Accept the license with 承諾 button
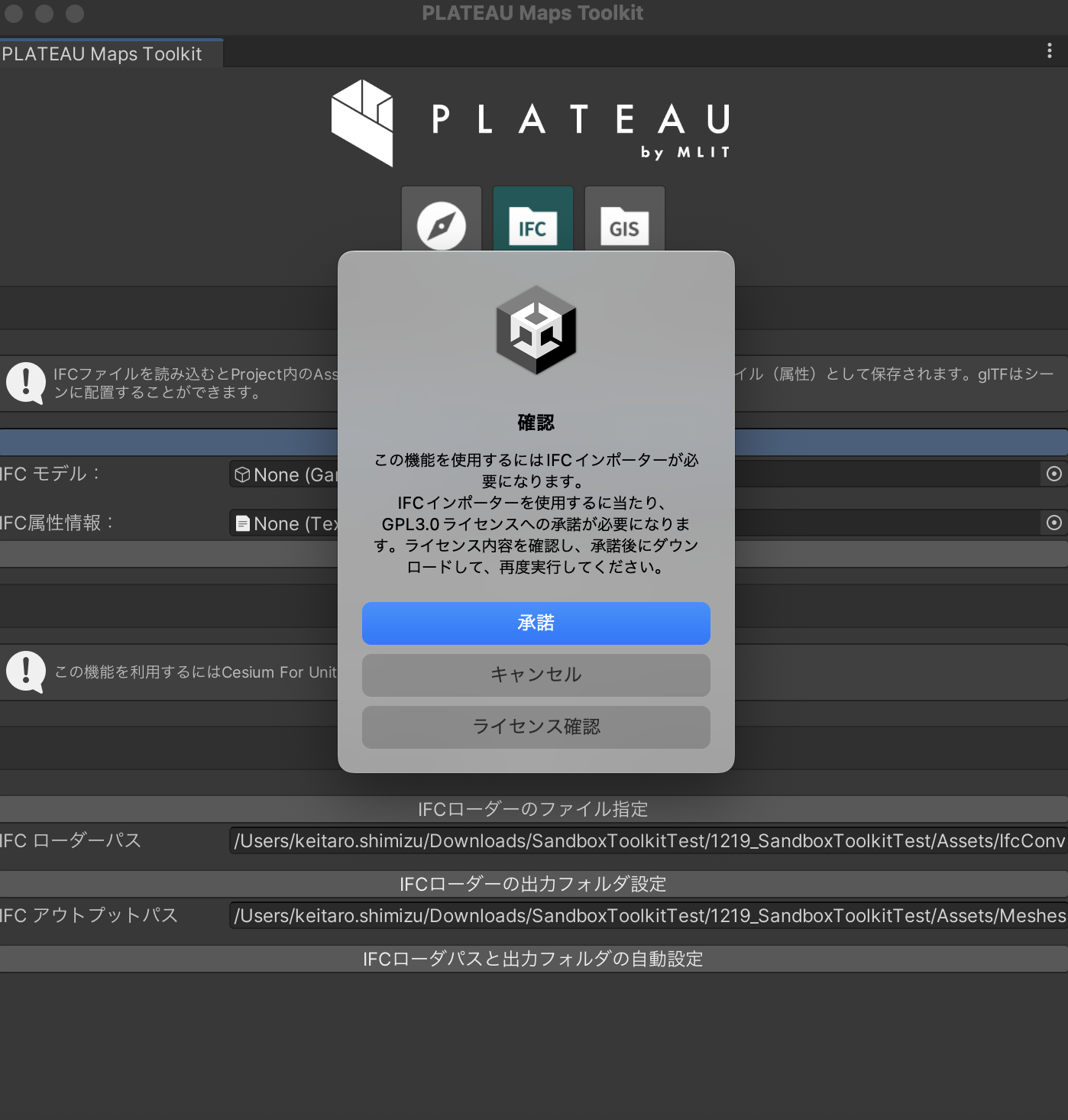Image resolution: width=1068 pixels, height=1120 pixels. (x=536, y=623)
